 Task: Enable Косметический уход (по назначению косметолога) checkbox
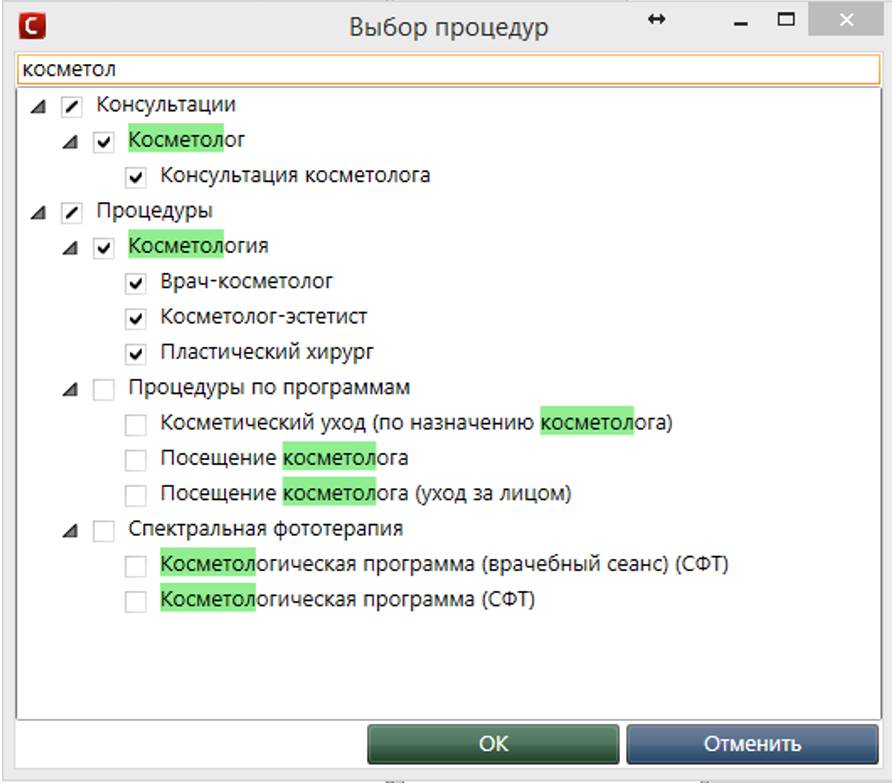(x=136, y=425)
